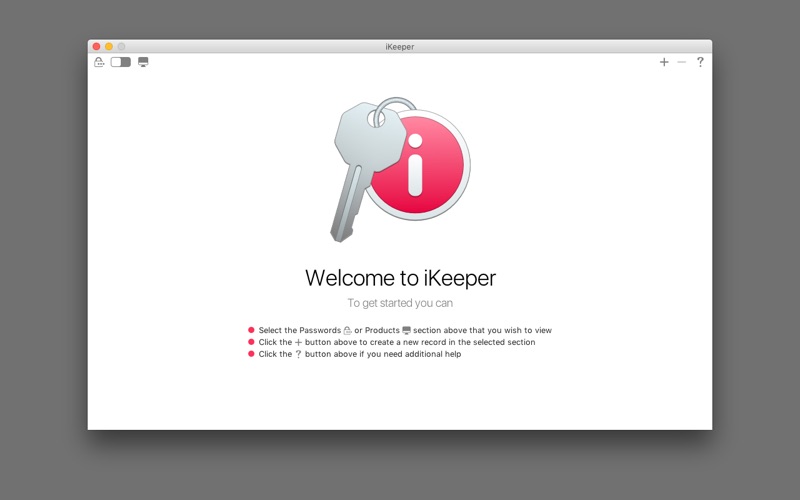Click the iKeeper window title text

[400, 46]
